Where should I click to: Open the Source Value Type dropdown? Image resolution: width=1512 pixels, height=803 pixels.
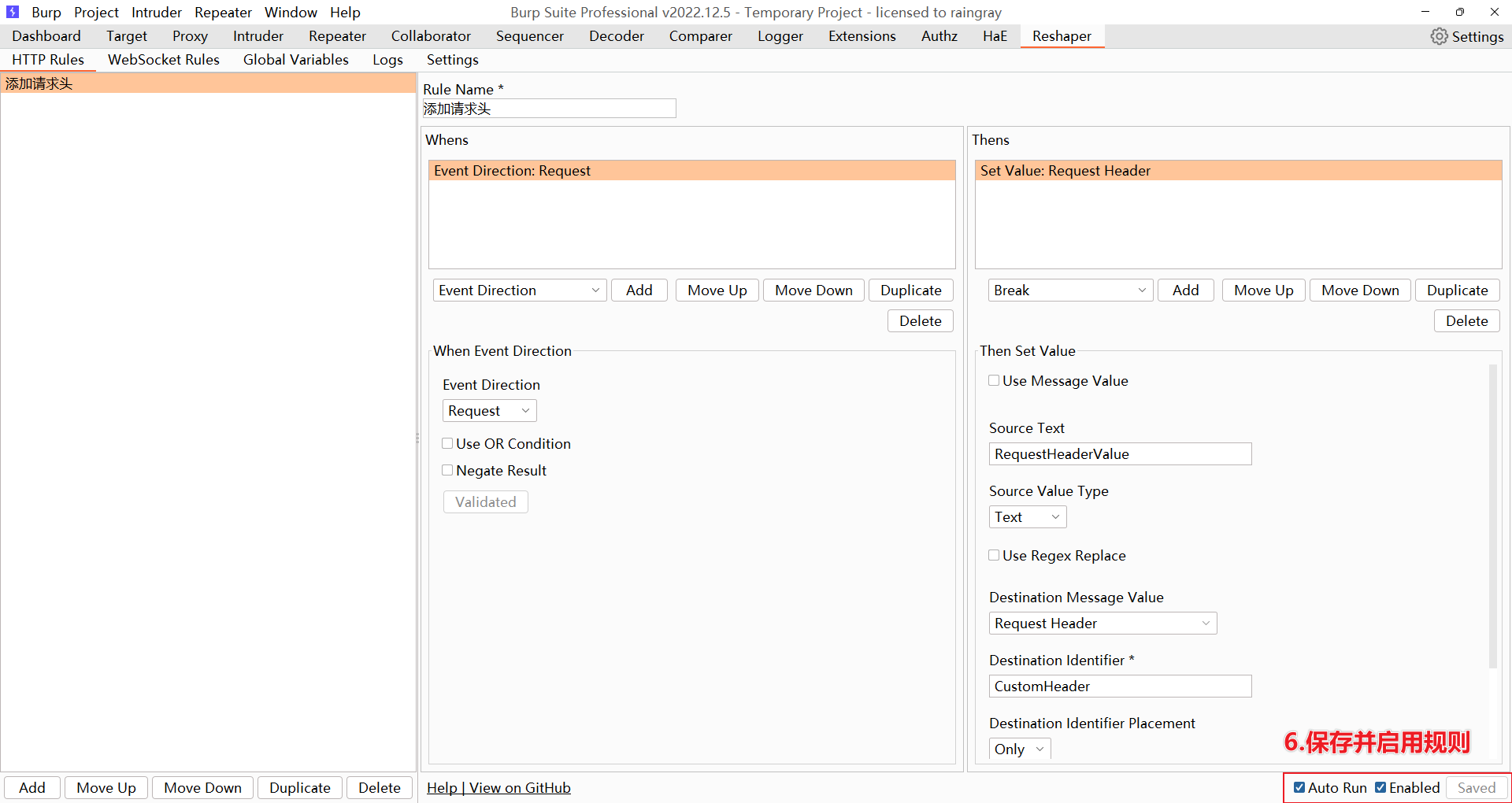[1028, 517]
